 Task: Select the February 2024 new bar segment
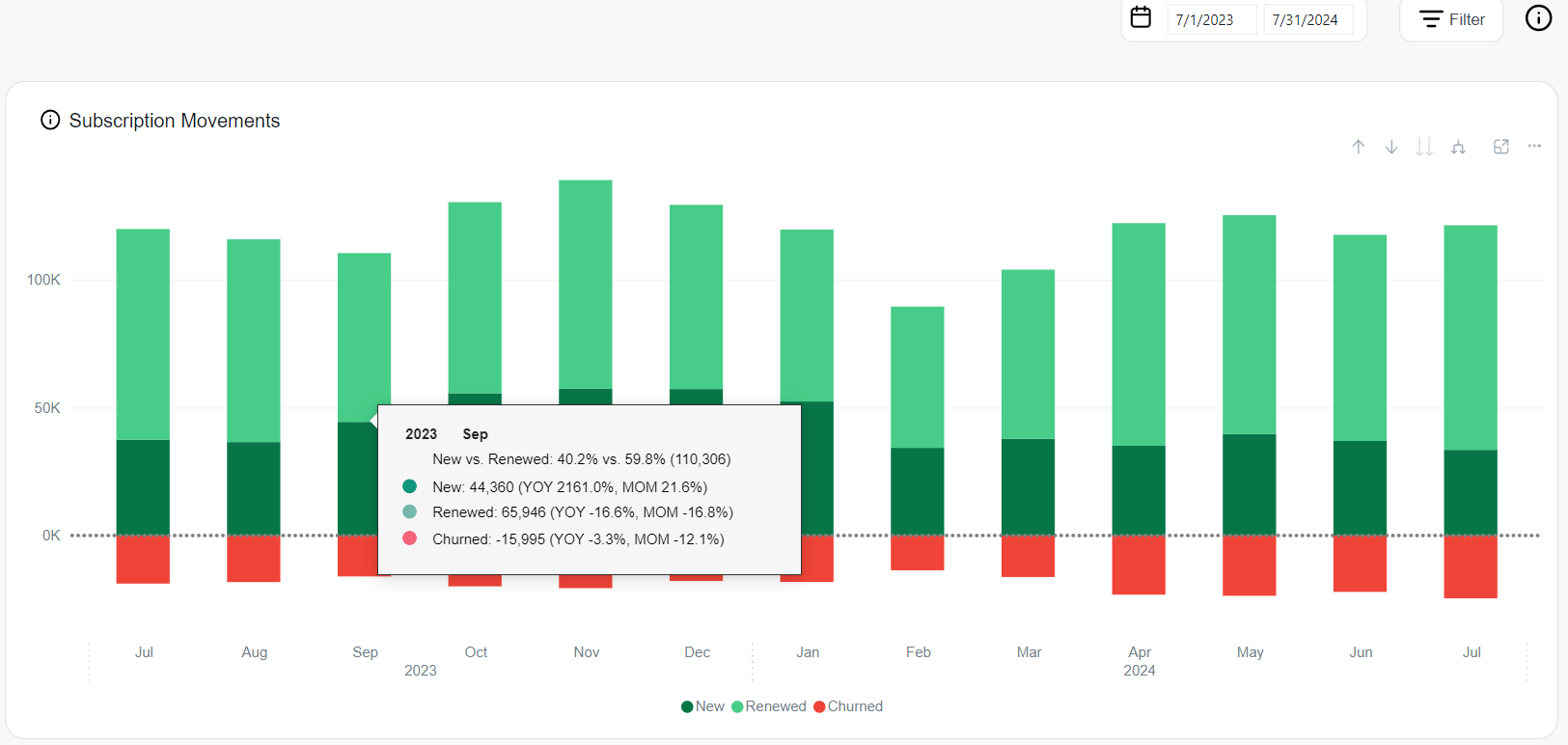click(918, 491)
